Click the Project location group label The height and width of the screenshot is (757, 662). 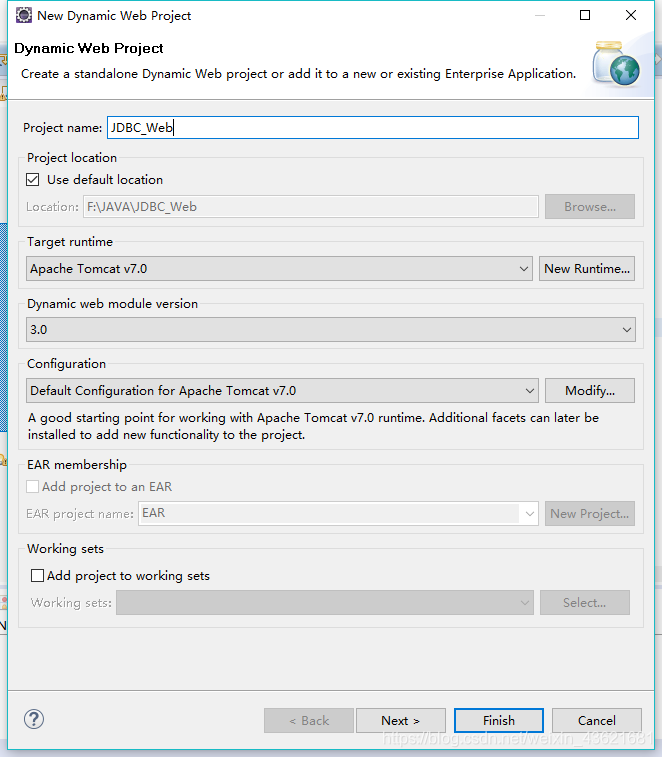pos(72,158)
